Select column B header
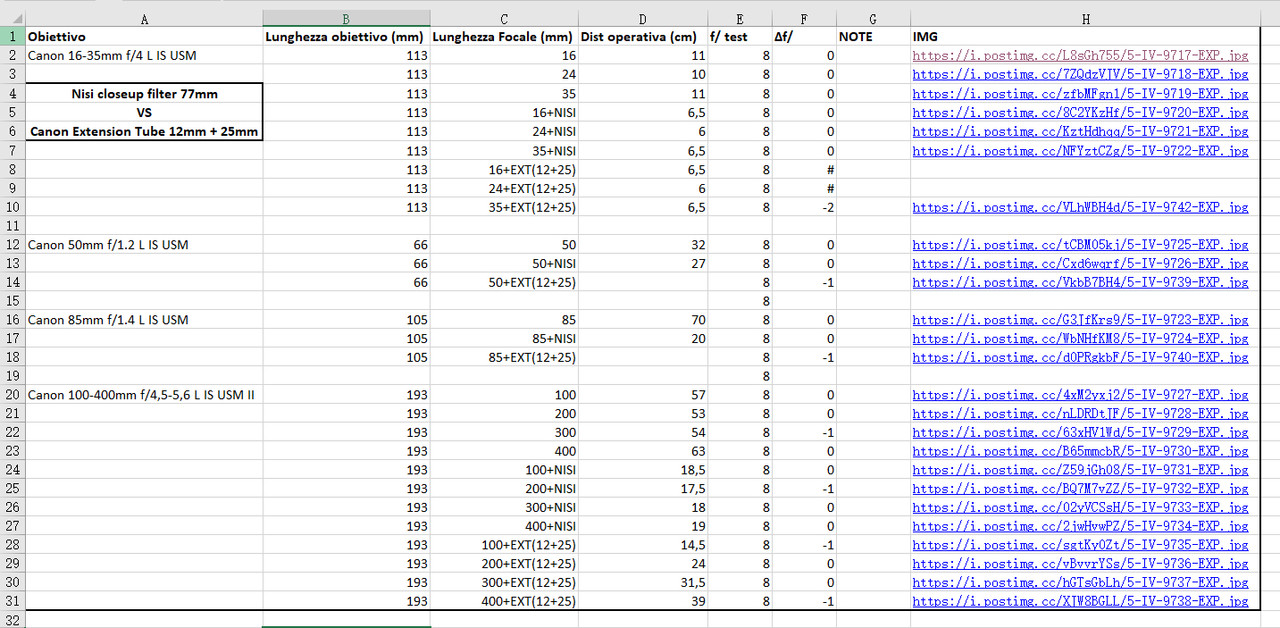The image size is (1280, 628). [x=347, y=19]
